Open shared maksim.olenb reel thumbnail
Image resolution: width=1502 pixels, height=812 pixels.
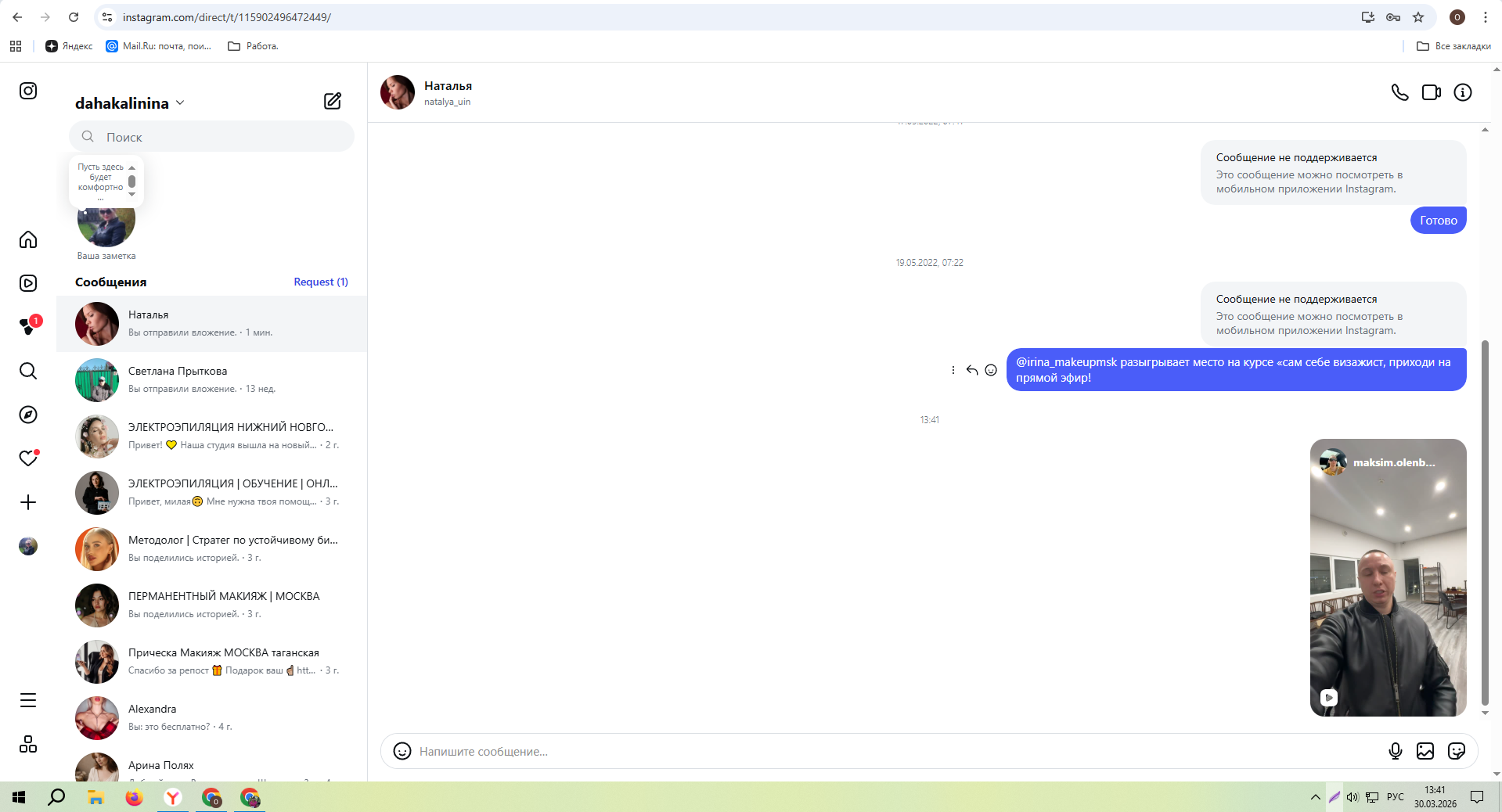1389,577
